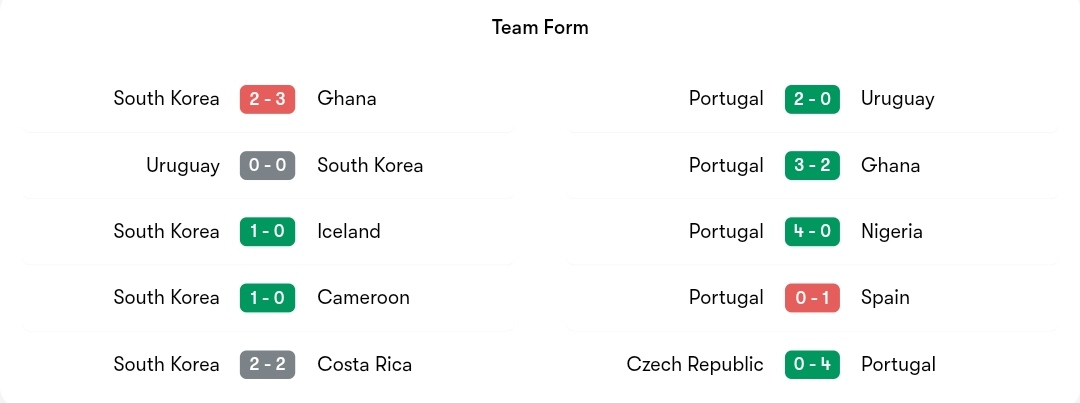Open the South Korea 1 - 0 Cameroon result
1080x403 pixels.
(x=269, y=298)
